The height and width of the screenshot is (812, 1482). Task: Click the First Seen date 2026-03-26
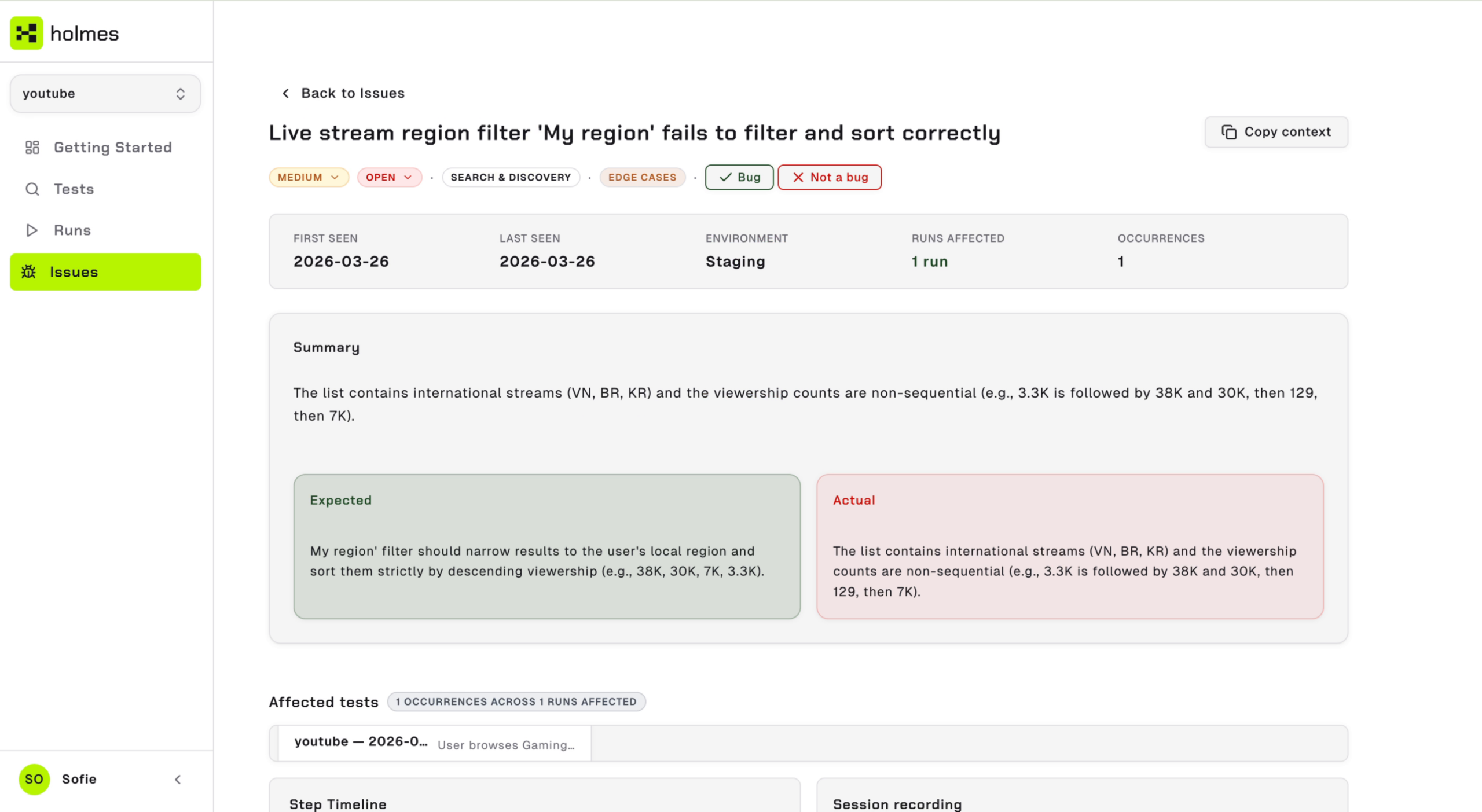coord(341,262)
